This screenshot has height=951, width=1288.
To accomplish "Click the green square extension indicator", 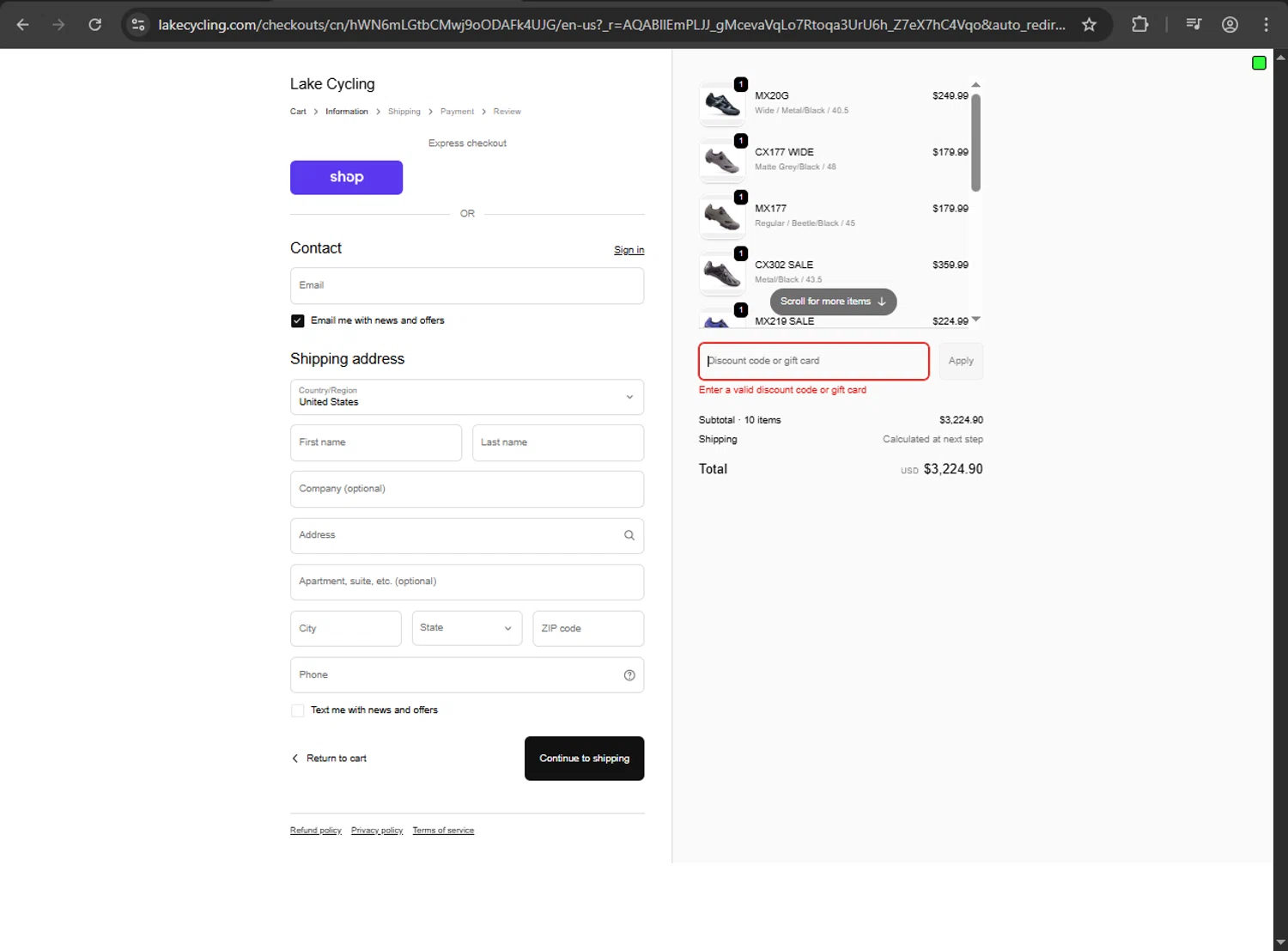I will pos(1259,63).
